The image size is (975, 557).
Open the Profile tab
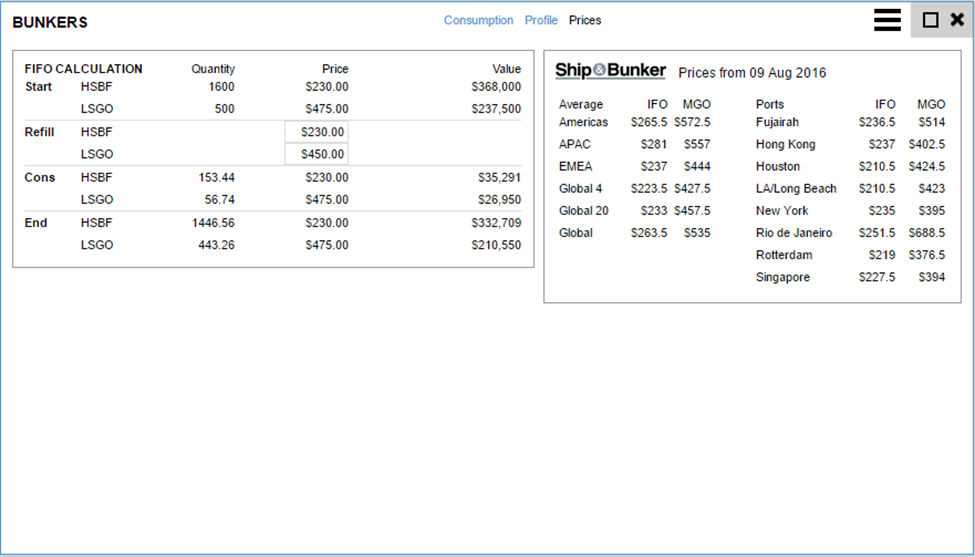[x=541, y=20]
